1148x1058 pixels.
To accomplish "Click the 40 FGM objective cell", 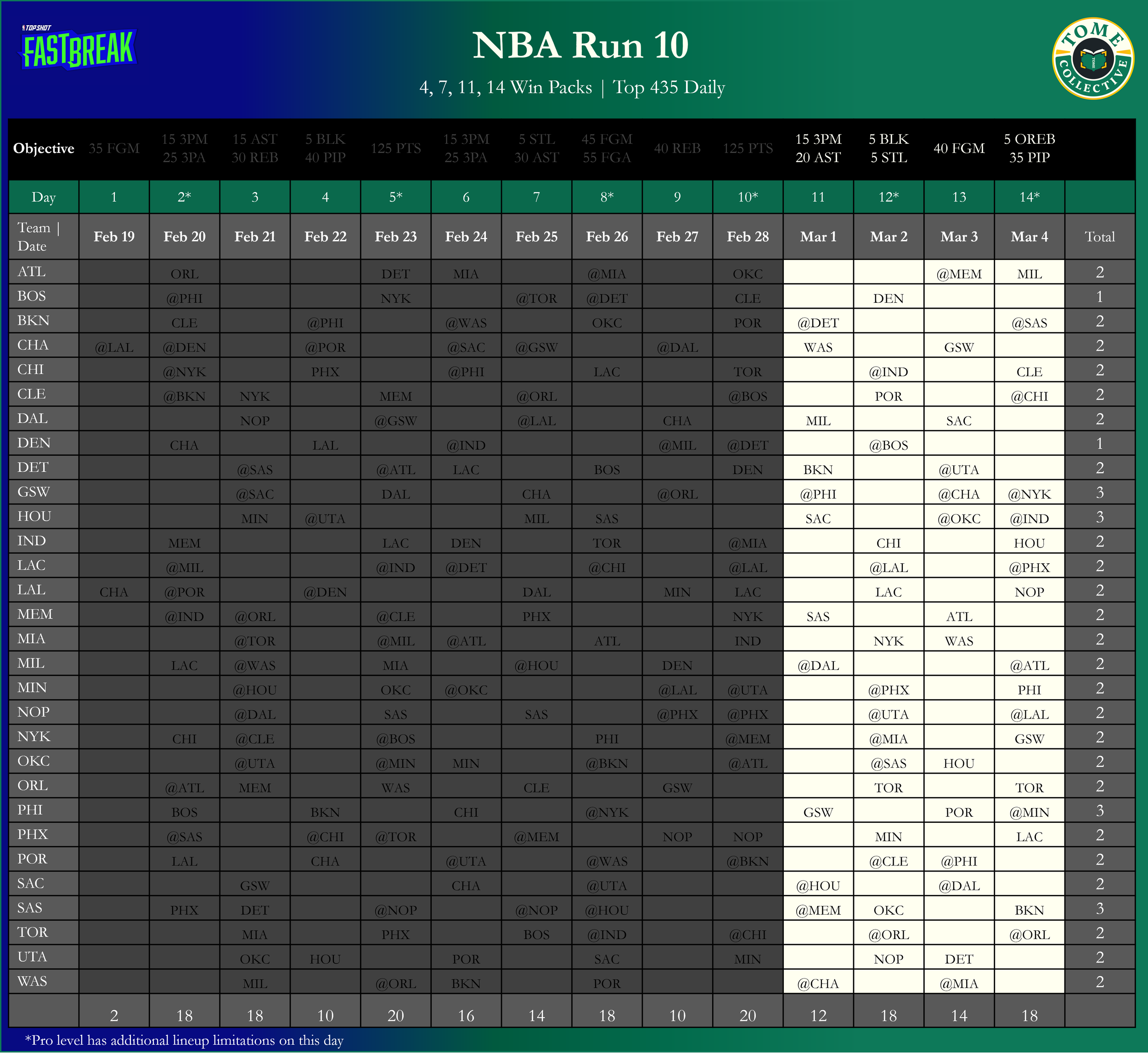I will pyautogui.click(x=958, y=148).
